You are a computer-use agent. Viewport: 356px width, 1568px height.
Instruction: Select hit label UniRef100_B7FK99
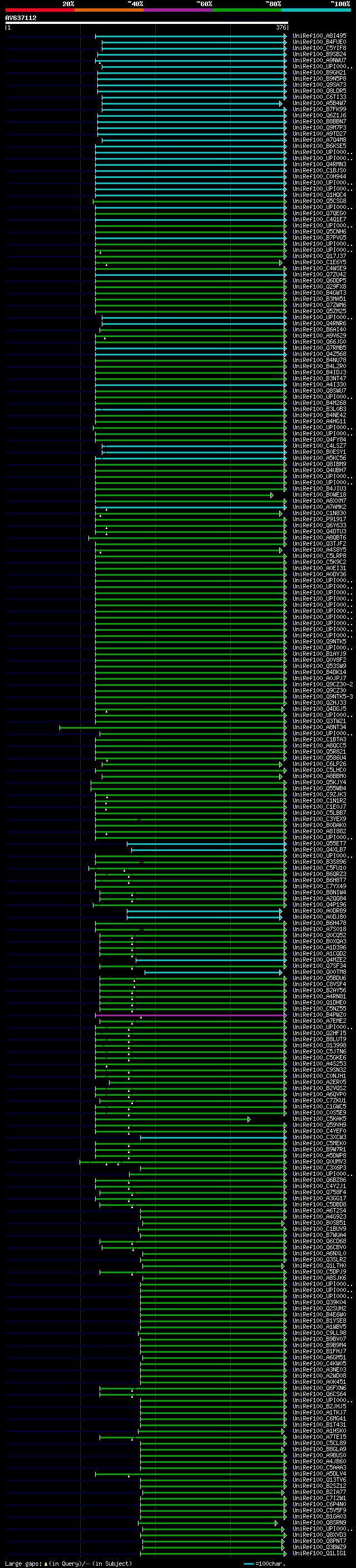point(319,110)
